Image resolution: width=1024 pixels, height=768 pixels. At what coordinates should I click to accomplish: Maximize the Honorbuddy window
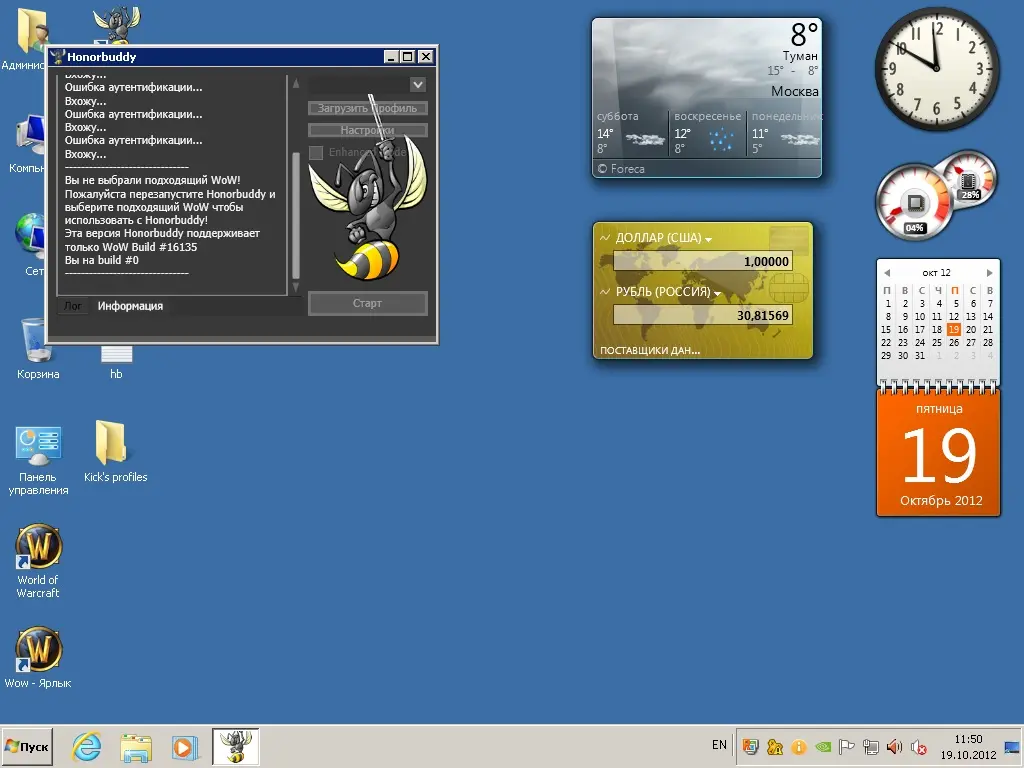coord(408,57)
